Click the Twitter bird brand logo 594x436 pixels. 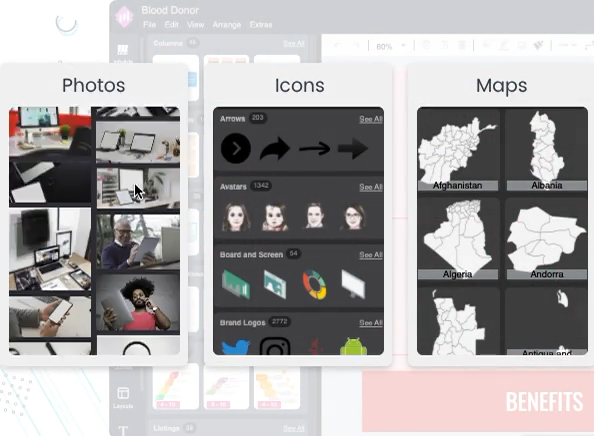click(x=236, y=347)
